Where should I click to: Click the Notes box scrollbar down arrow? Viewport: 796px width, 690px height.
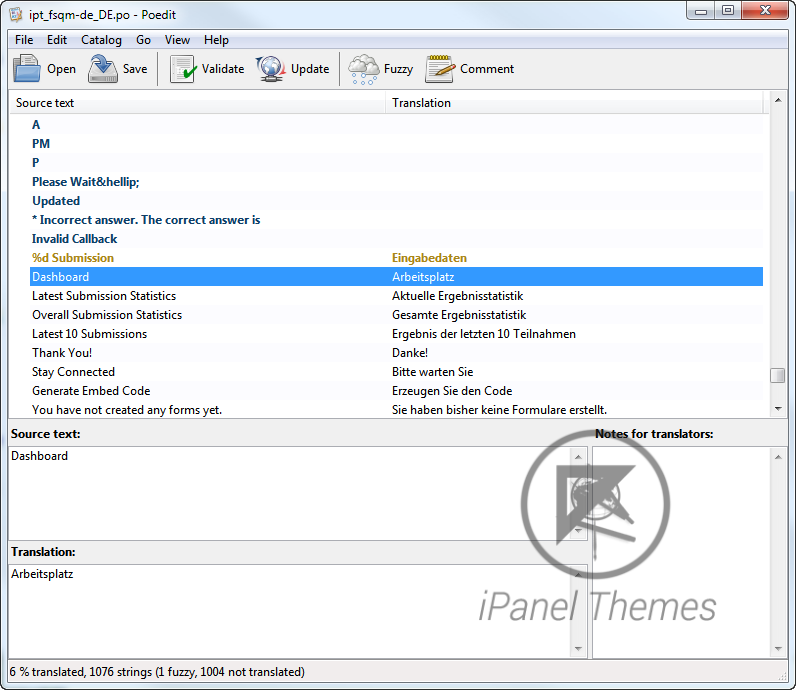click(778, 648)
